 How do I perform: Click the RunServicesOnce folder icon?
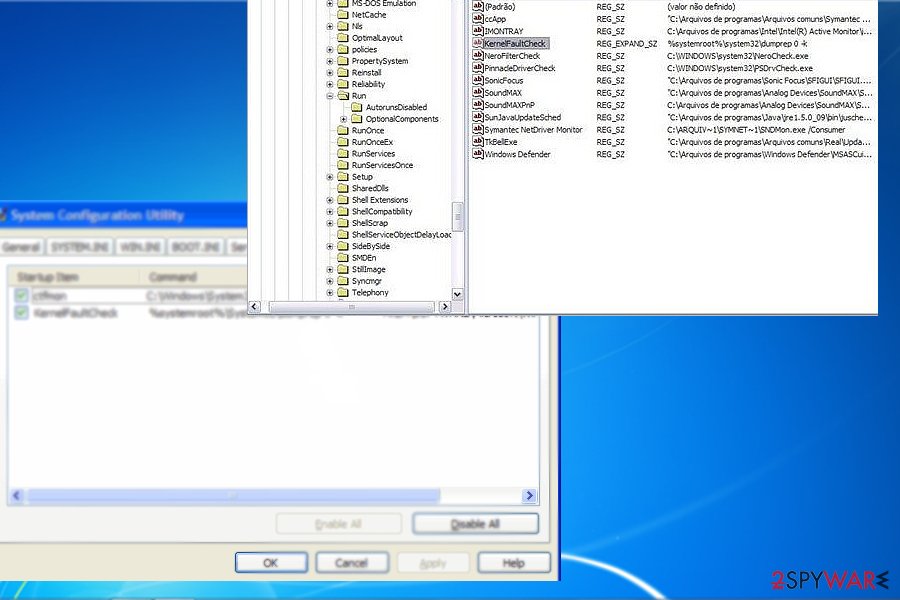click(343, 165)
